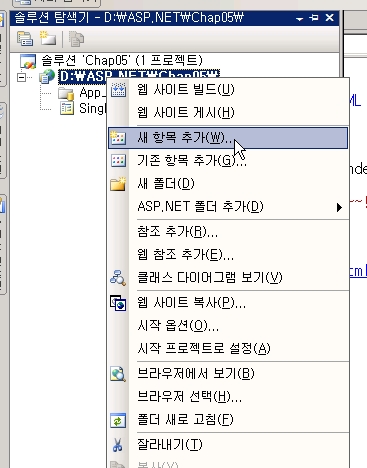The width and height of the screenshot is (367, 468).
Task: Click the website globe project icon
Action: [47, 77]
